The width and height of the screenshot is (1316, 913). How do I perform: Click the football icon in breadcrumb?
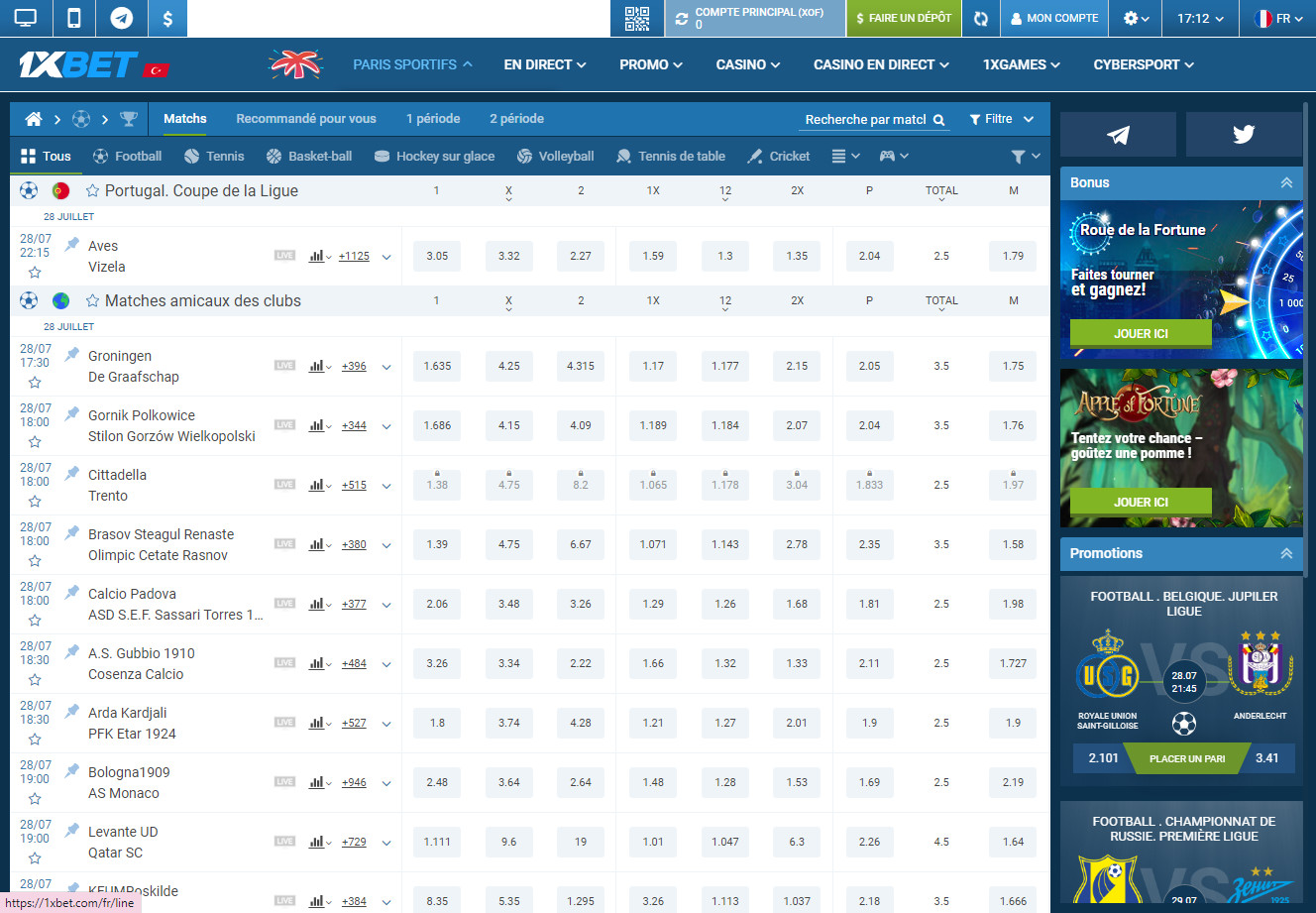81,119
